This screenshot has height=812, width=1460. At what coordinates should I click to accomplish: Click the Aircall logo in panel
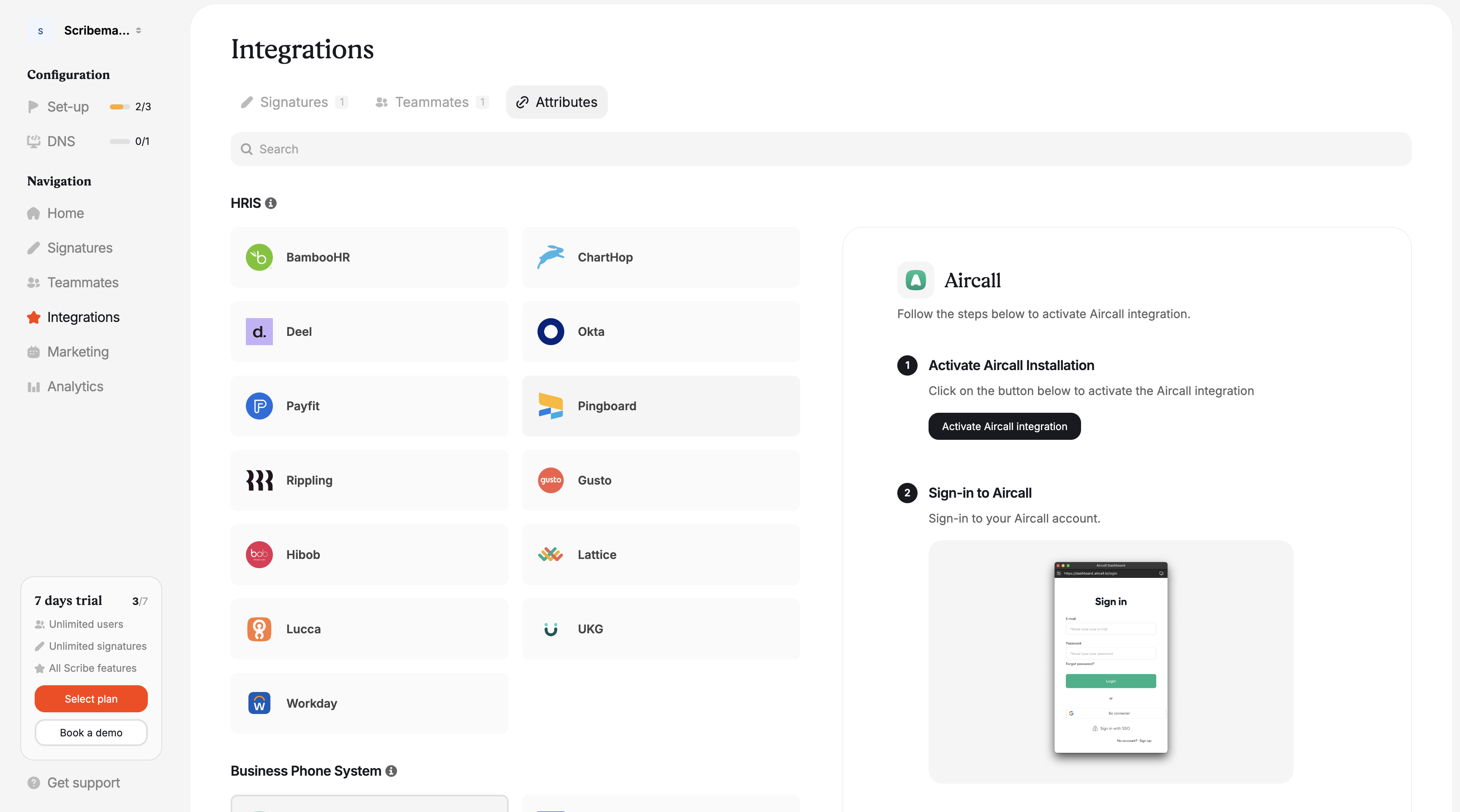tap(915, 280)
